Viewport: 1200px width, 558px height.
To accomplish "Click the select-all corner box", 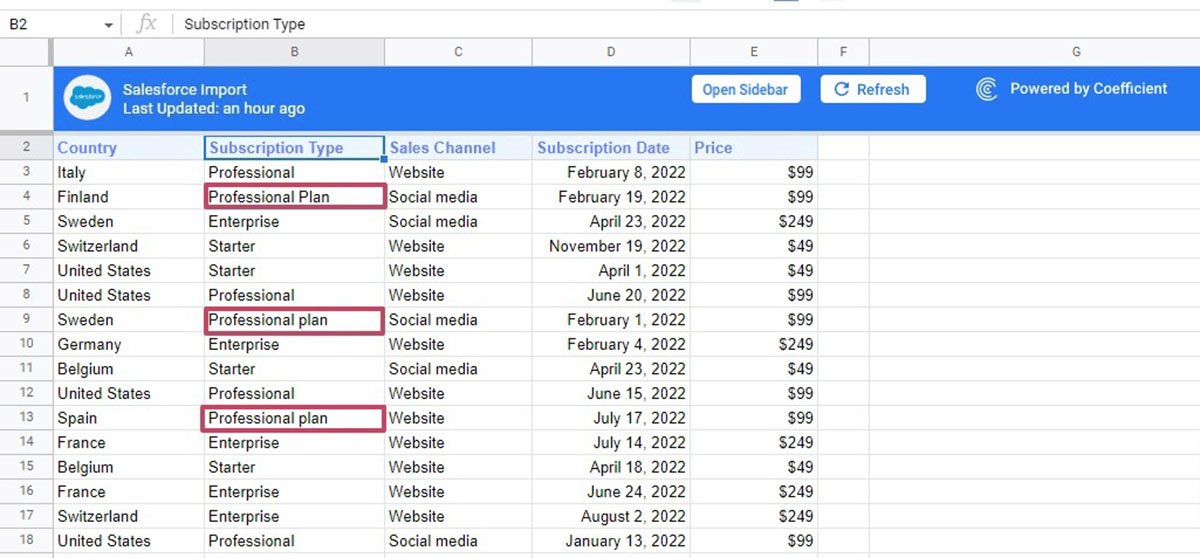I will [27, 52].
